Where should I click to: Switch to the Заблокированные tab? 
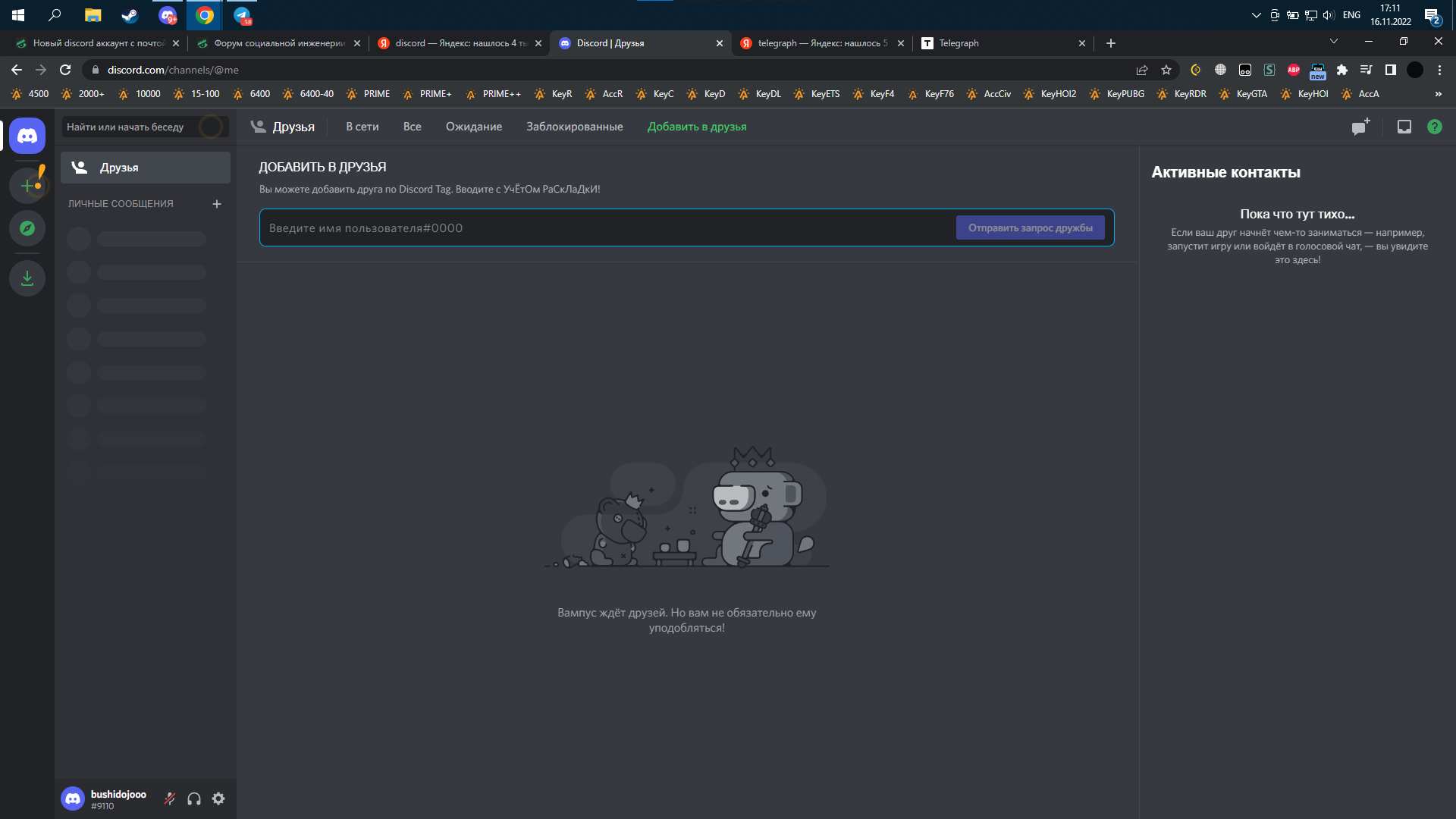pyautogui.click(x=574, y=127)
